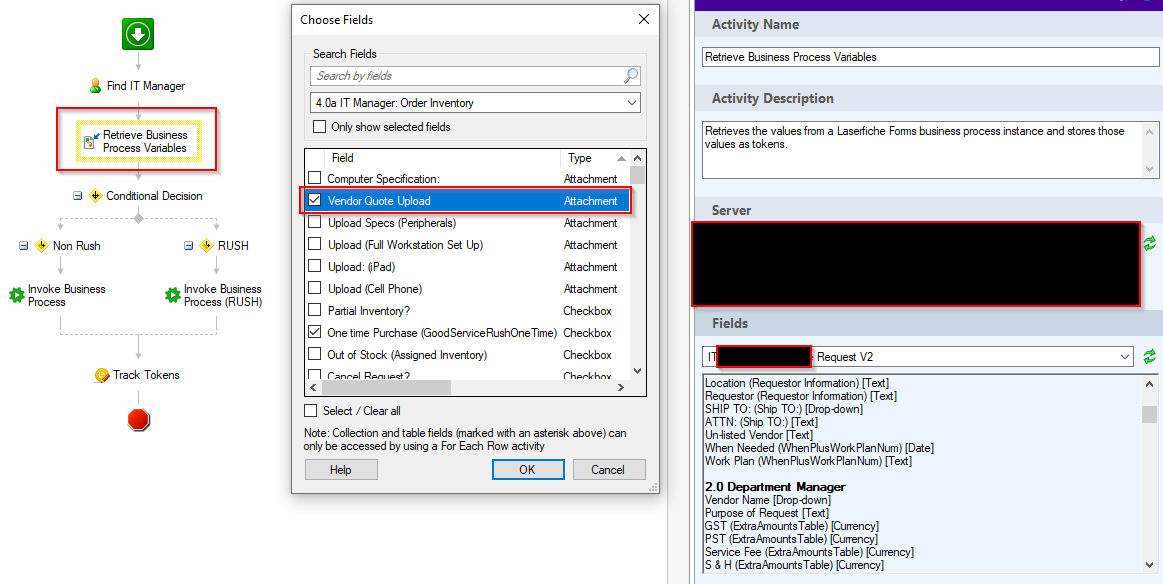The image size is (1163, 584).
Task: Select Retrieve Business Process Variables activity icon
Action: 91,141
